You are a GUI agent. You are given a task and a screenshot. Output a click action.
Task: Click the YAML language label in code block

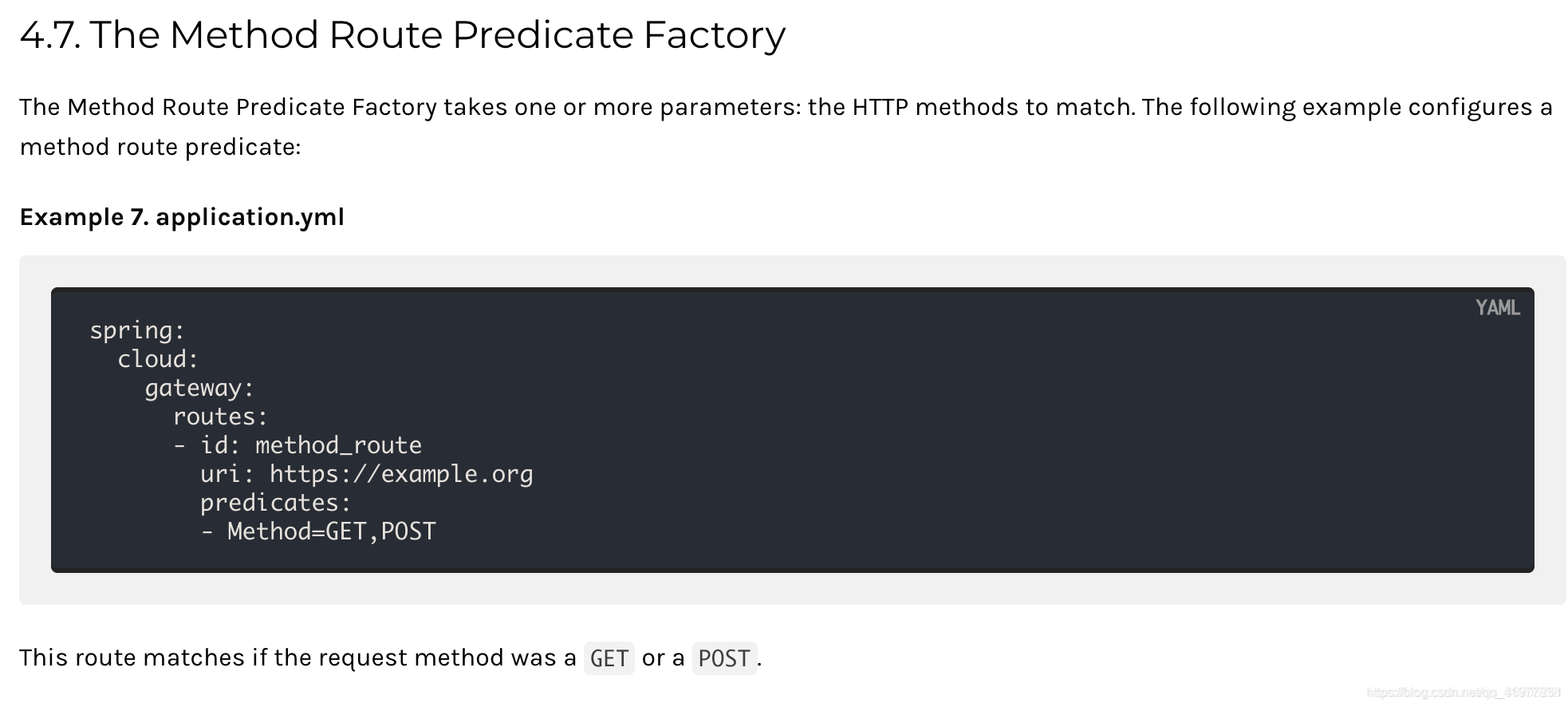[1497, 308]
